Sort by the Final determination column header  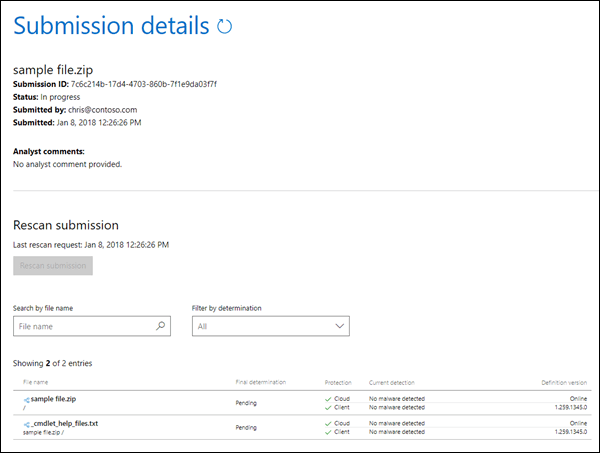pyautogui.click(x=259, y=382)
